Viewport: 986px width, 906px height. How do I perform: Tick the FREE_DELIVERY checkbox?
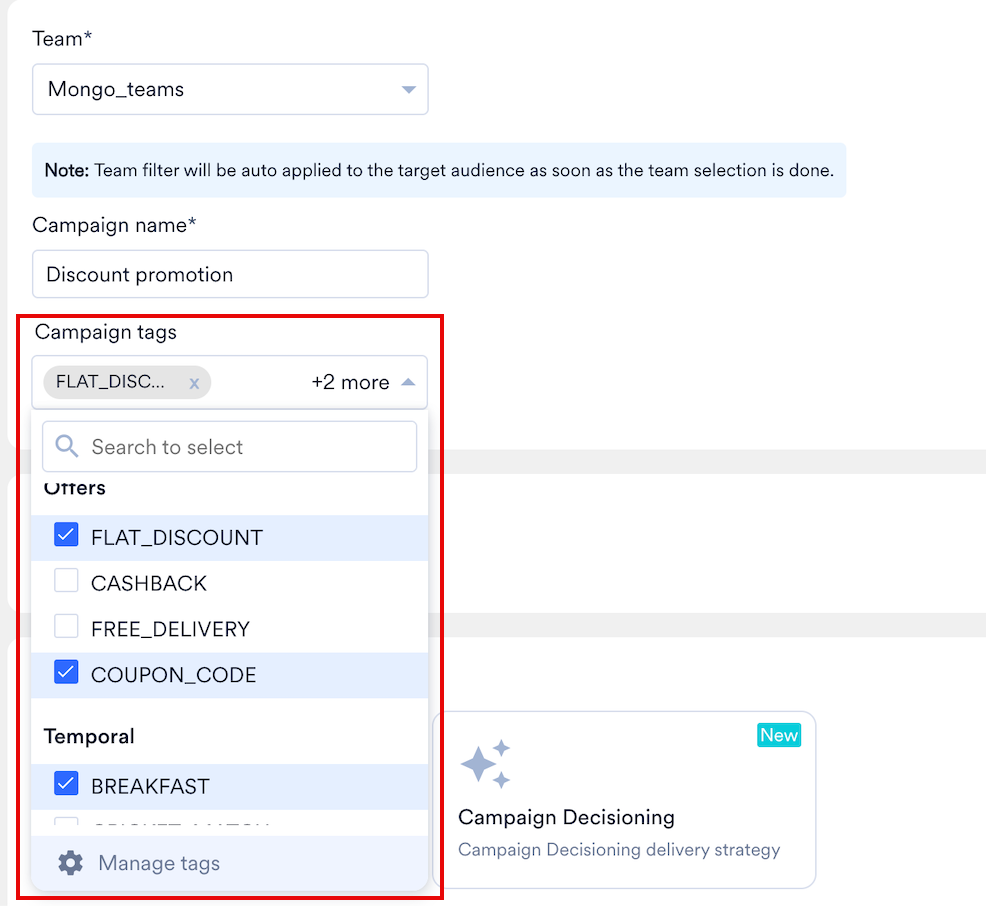click(x=66, y=628)
